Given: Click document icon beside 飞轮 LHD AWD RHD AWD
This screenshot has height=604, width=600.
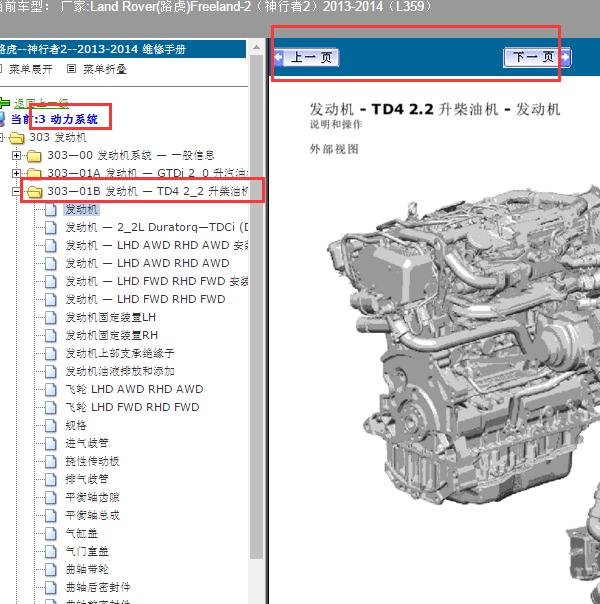Looking at the screenshot, I should (50, 390).
